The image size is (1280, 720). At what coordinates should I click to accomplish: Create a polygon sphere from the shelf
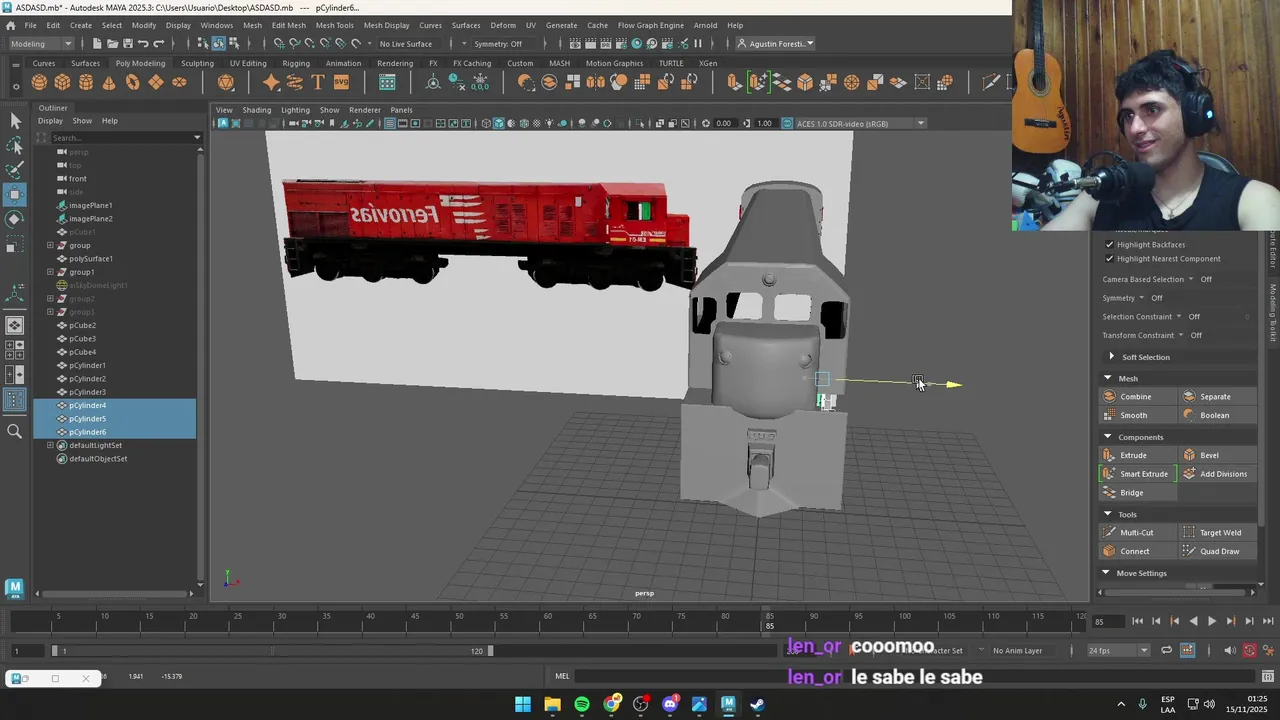[x=39, y=83]
